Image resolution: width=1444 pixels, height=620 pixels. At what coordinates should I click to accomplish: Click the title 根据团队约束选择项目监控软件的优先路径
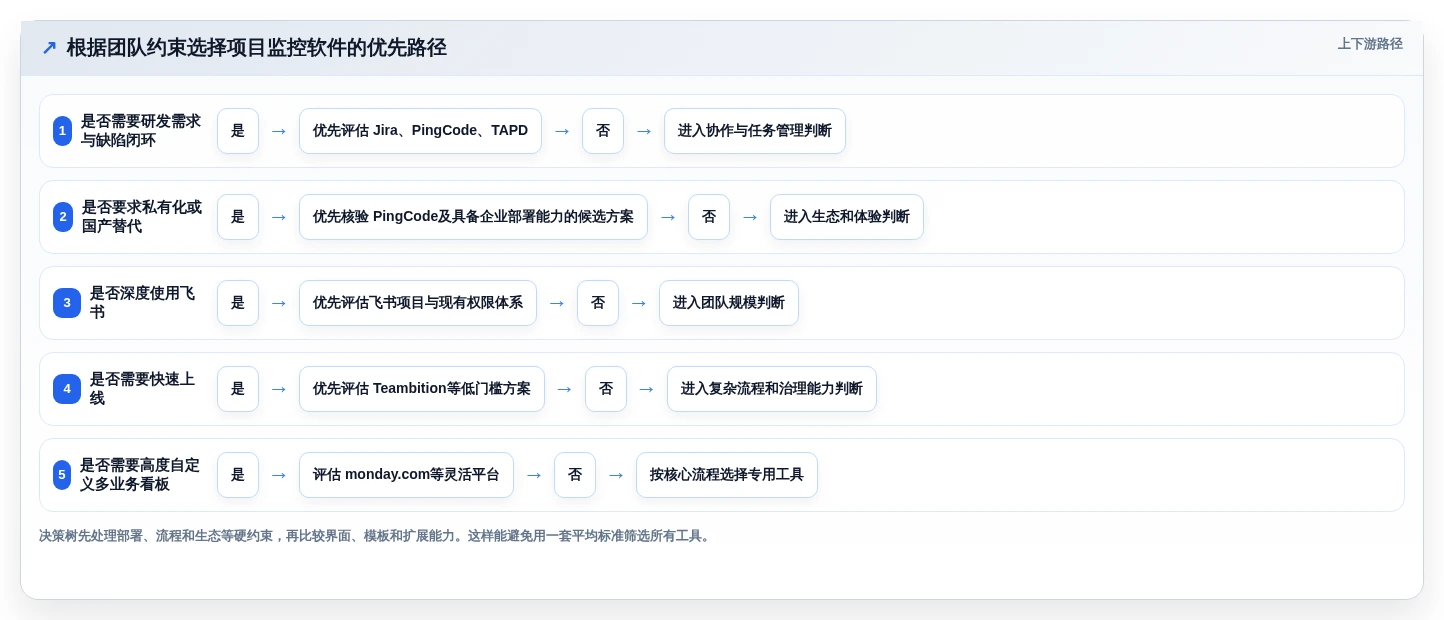(x=257, y=48)
